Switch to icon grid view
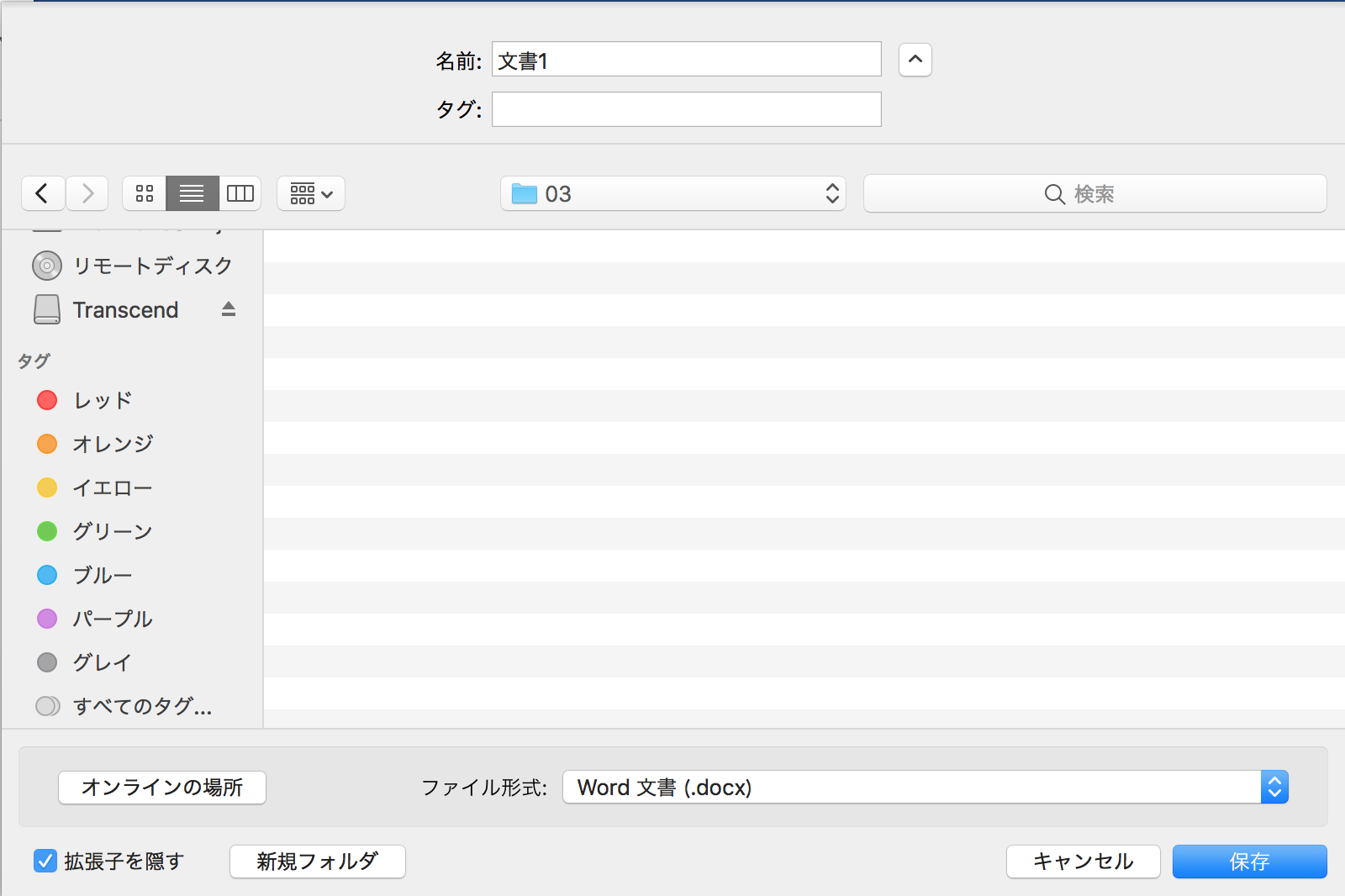This screenshot has height=896, width=1345. coord(145,194)
